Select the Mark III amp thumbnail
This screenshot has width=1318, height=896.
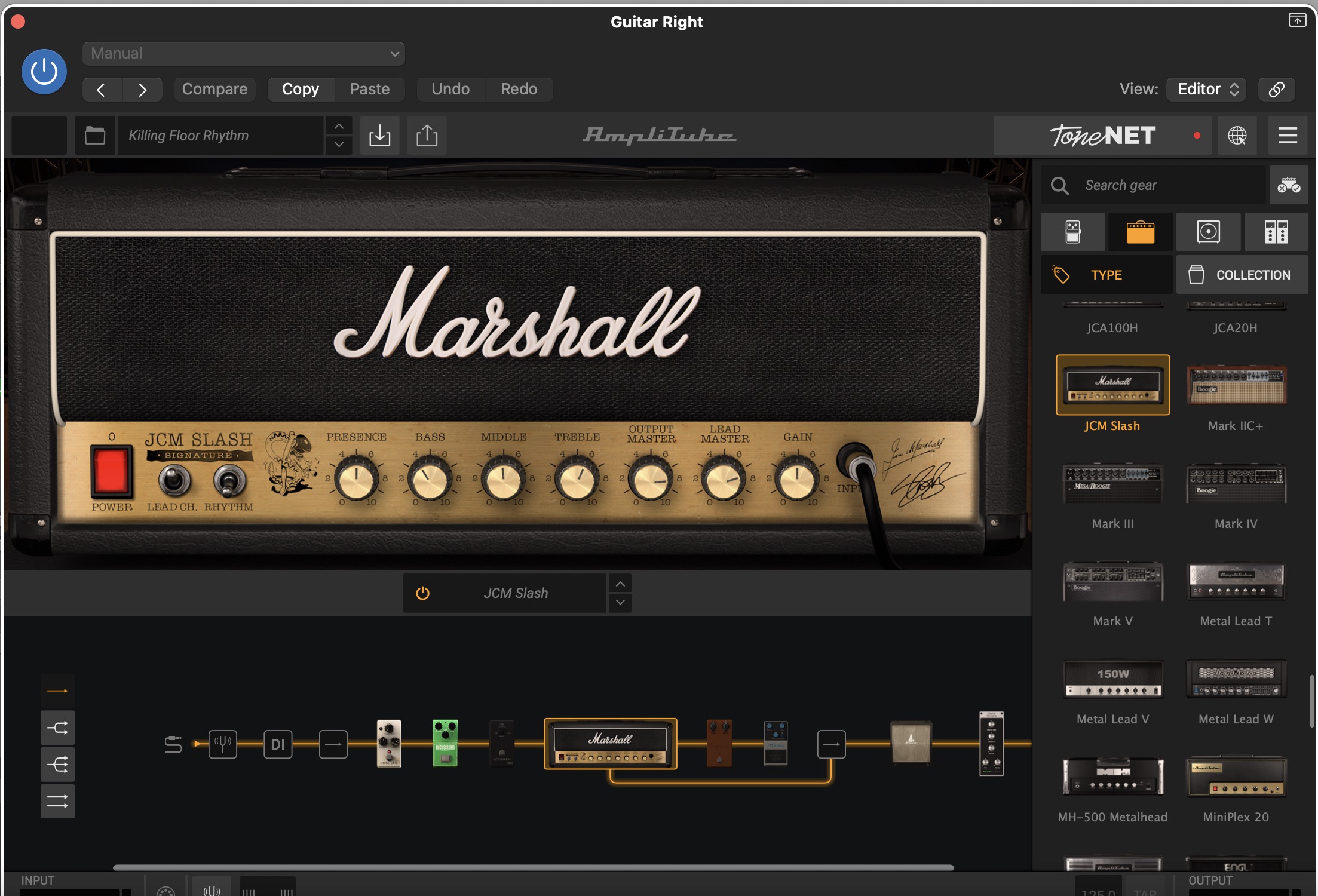[1112, 483]
